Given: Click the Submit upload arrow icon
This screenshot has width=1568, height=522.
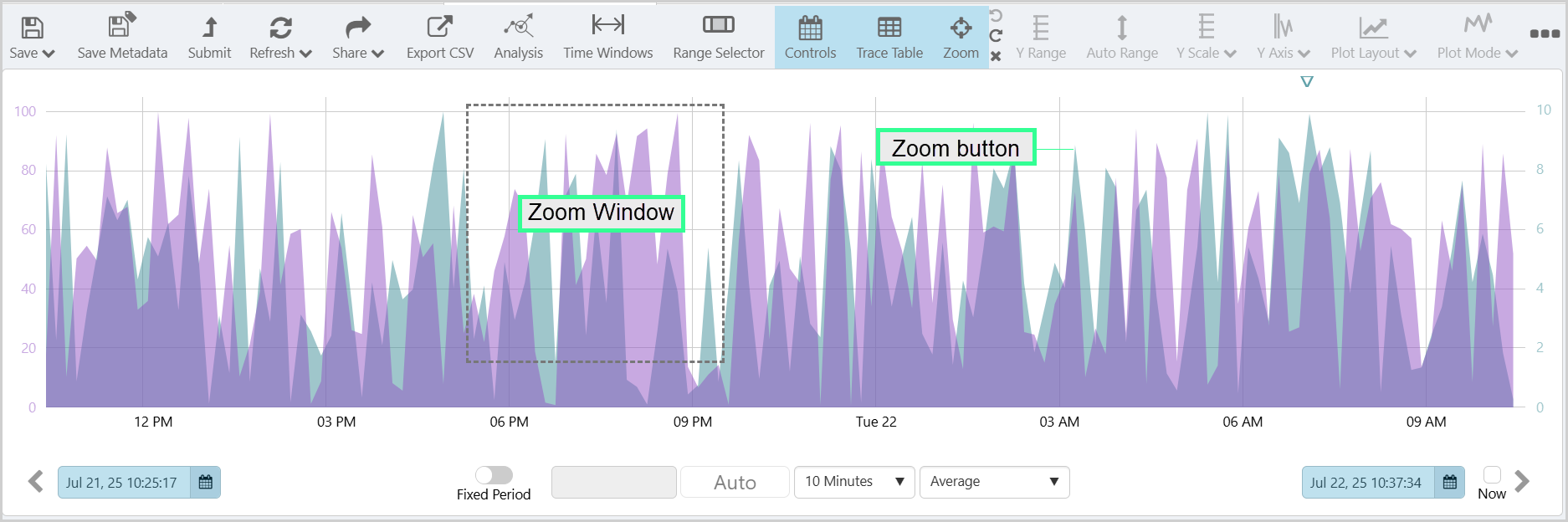Looking at the screenshot, I should 210,28.
